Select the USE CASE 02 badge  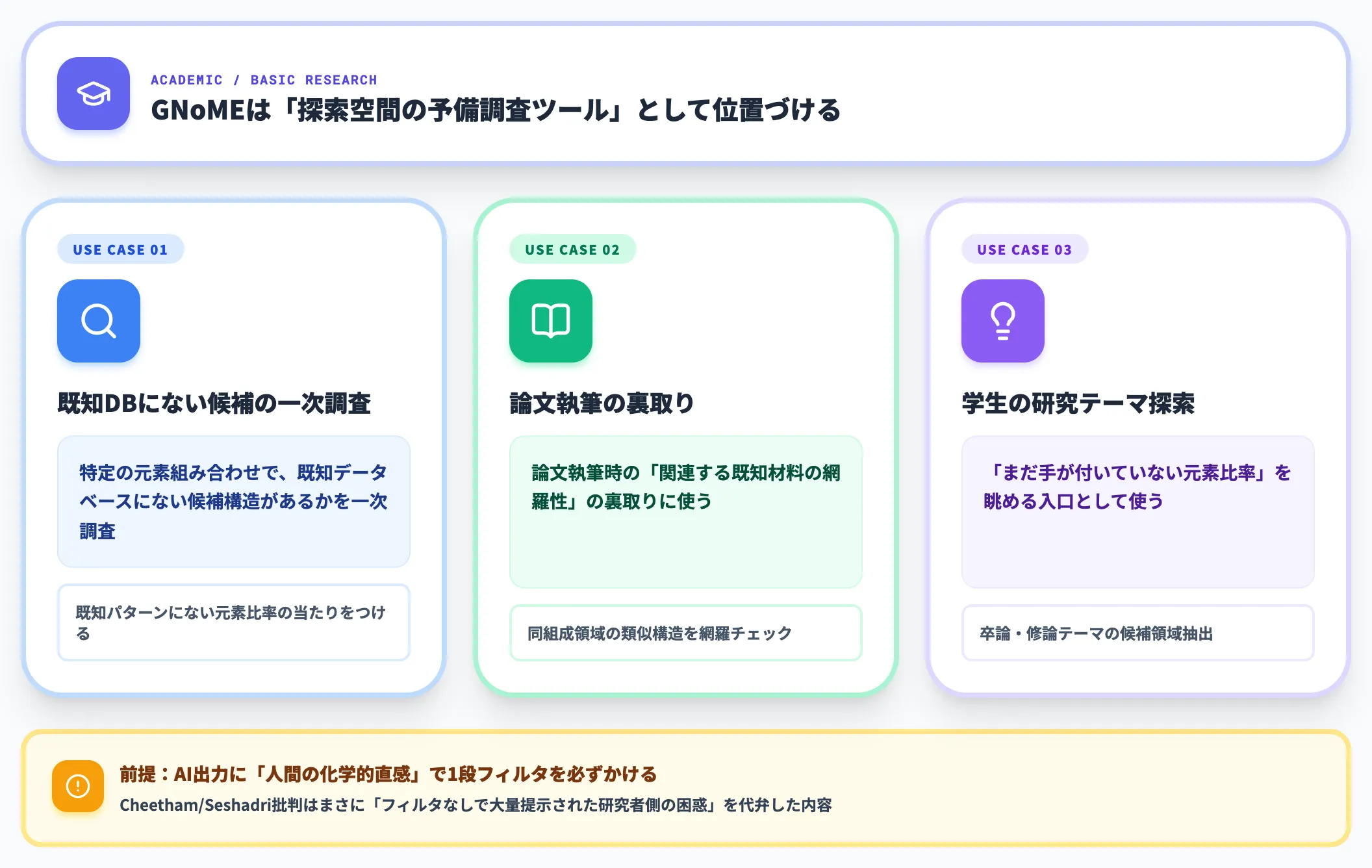[x=572, y=249]
